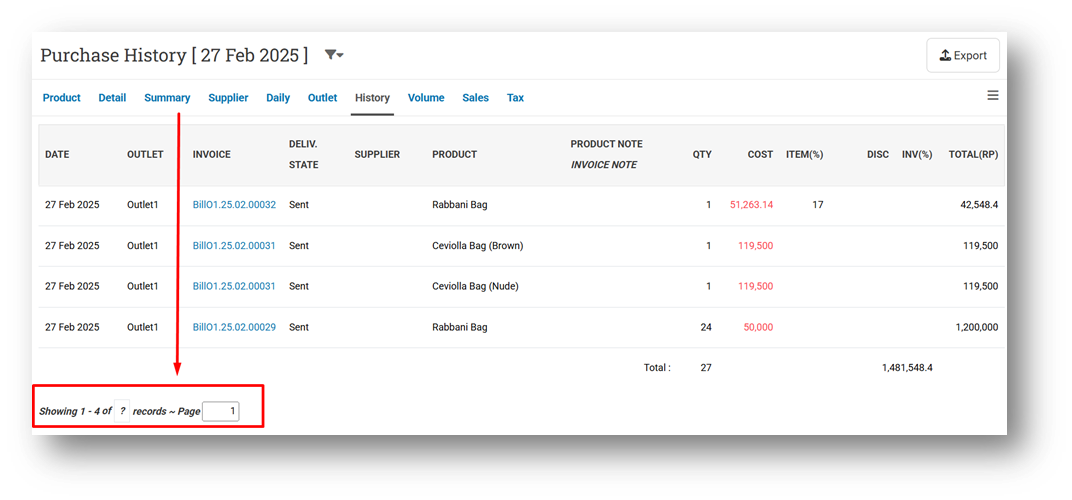Click the cost value 50,000
Image resolution: width=1072 pixels, height=500 pixels.
758,327
